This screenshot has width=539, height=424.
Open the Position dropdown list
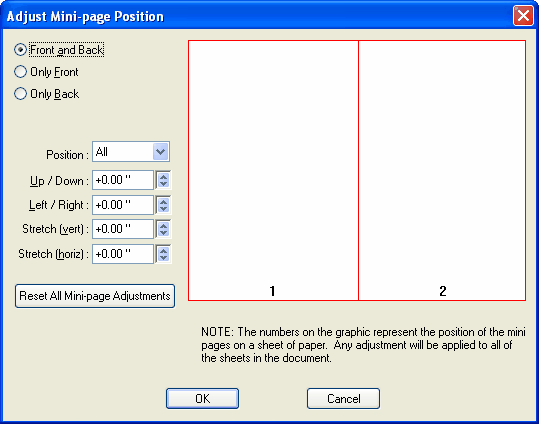pyautogui.click(x=161, y=152)
